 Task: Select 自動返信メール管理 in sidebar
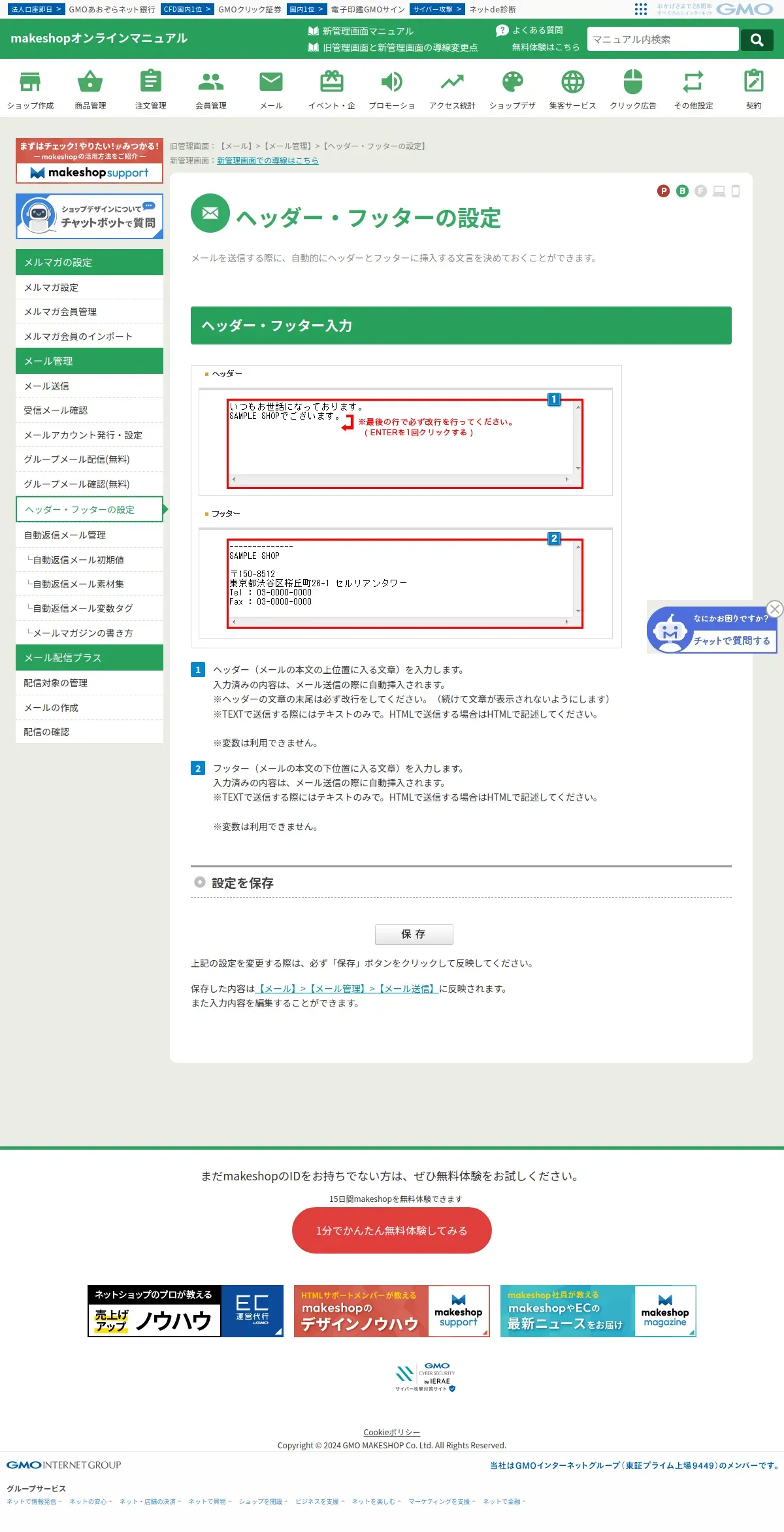pos(90,535)
